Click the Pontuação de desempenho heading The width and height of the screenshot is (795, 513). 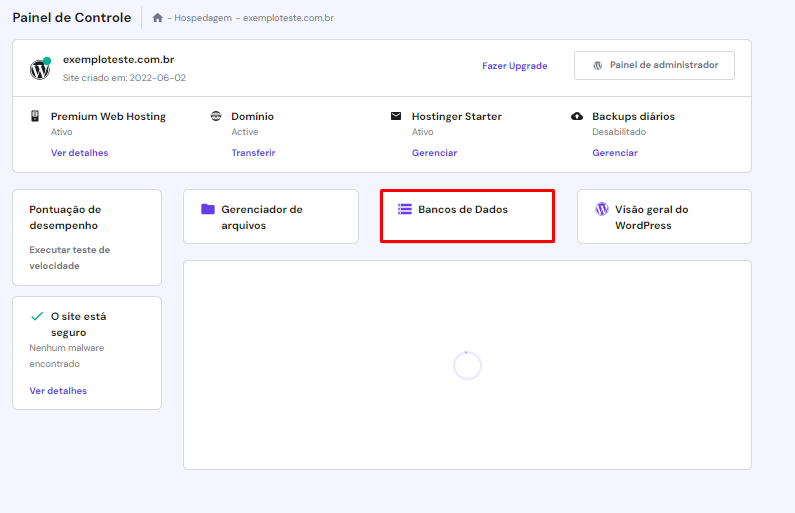pyautogui.click(x=65, y=217)
